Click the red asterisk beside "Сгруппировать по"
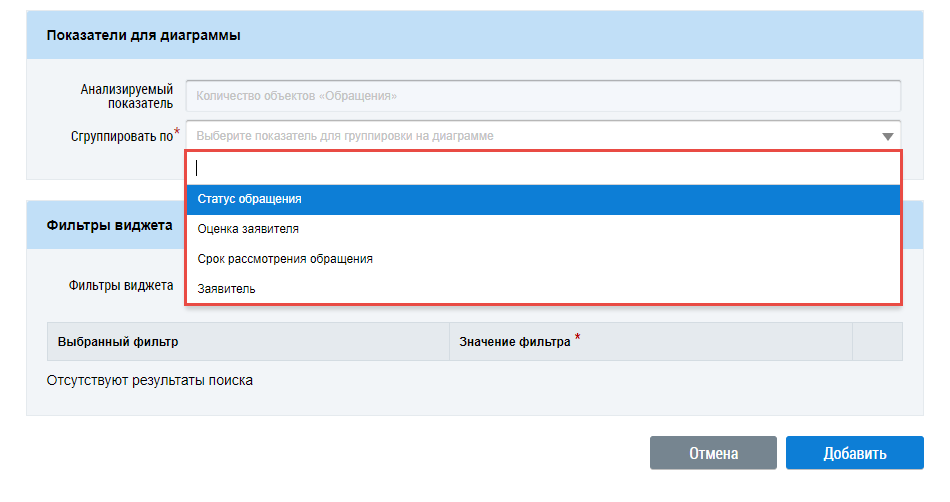Screen dimensions: 950x502 click(x=178, y=132)
